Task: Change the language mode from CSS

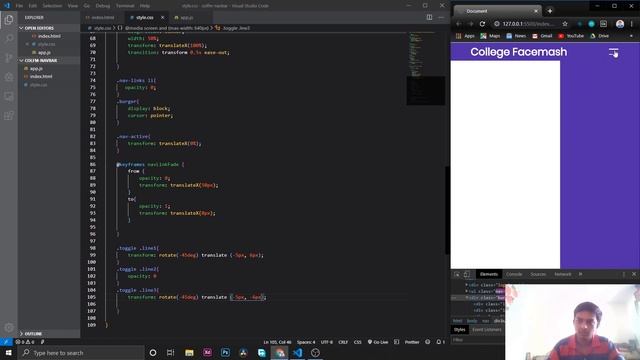Action: pyautogui.click(x=358, y=342)
